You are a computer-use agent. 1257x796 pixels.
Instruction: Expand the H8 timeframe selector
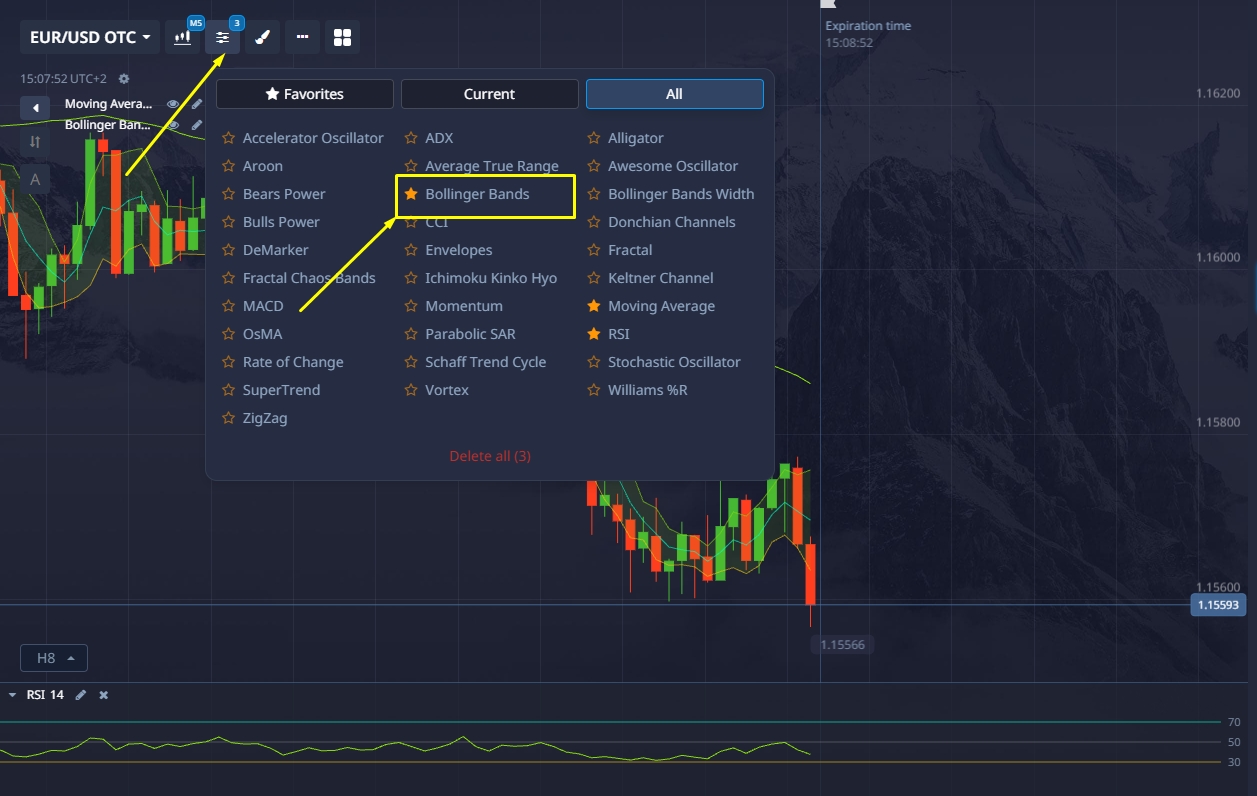click(54, 658)
